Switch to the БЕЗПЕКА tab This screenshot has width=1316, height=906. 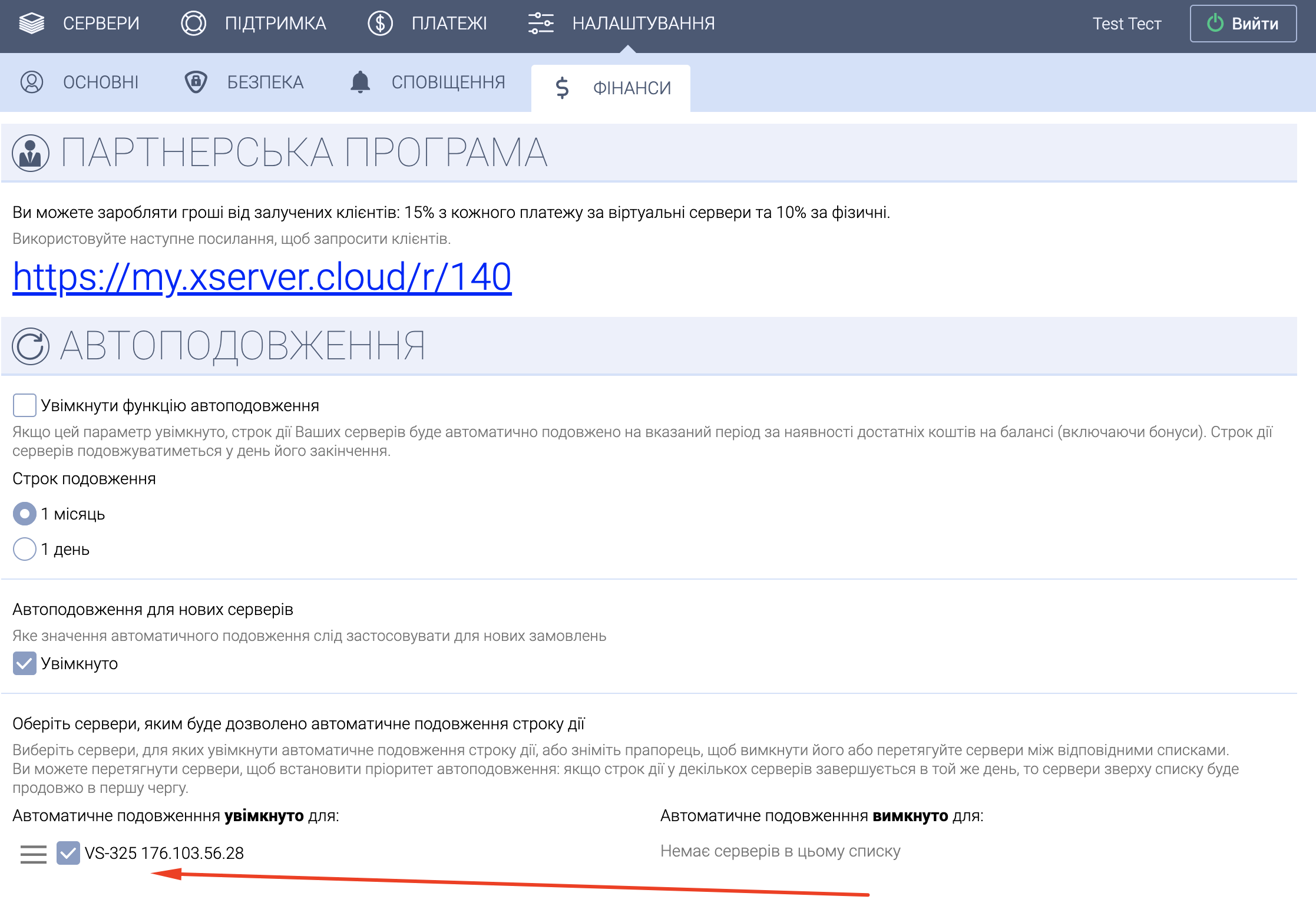tap(244, 82)
